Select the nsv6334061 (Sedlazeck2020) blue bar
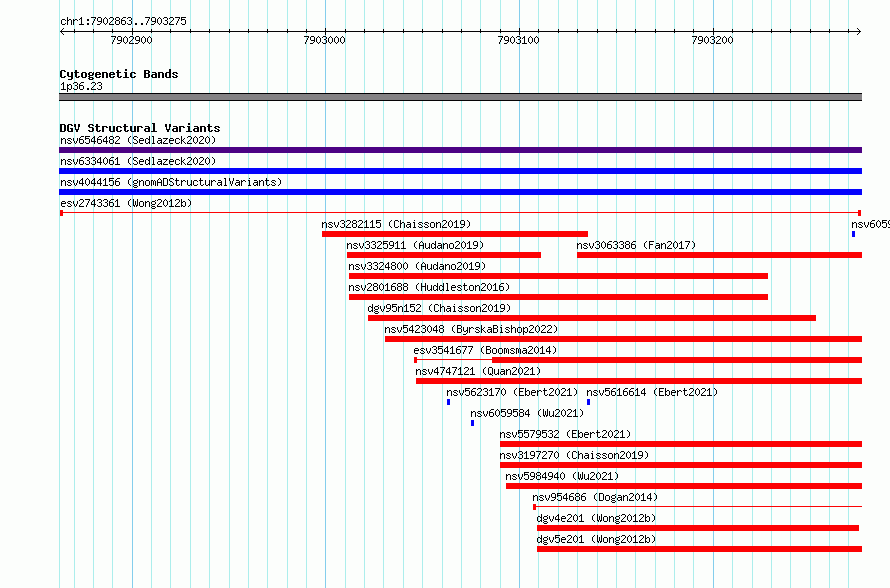This screenshot has height=588, width=890. pos(460,171)
